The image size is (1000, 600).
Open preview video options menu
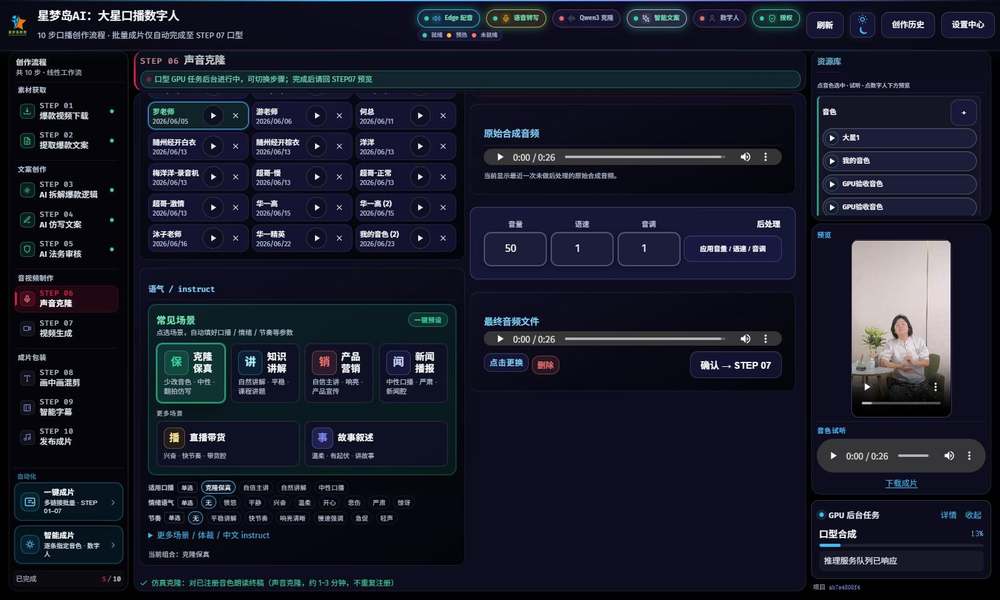point(935,386)
